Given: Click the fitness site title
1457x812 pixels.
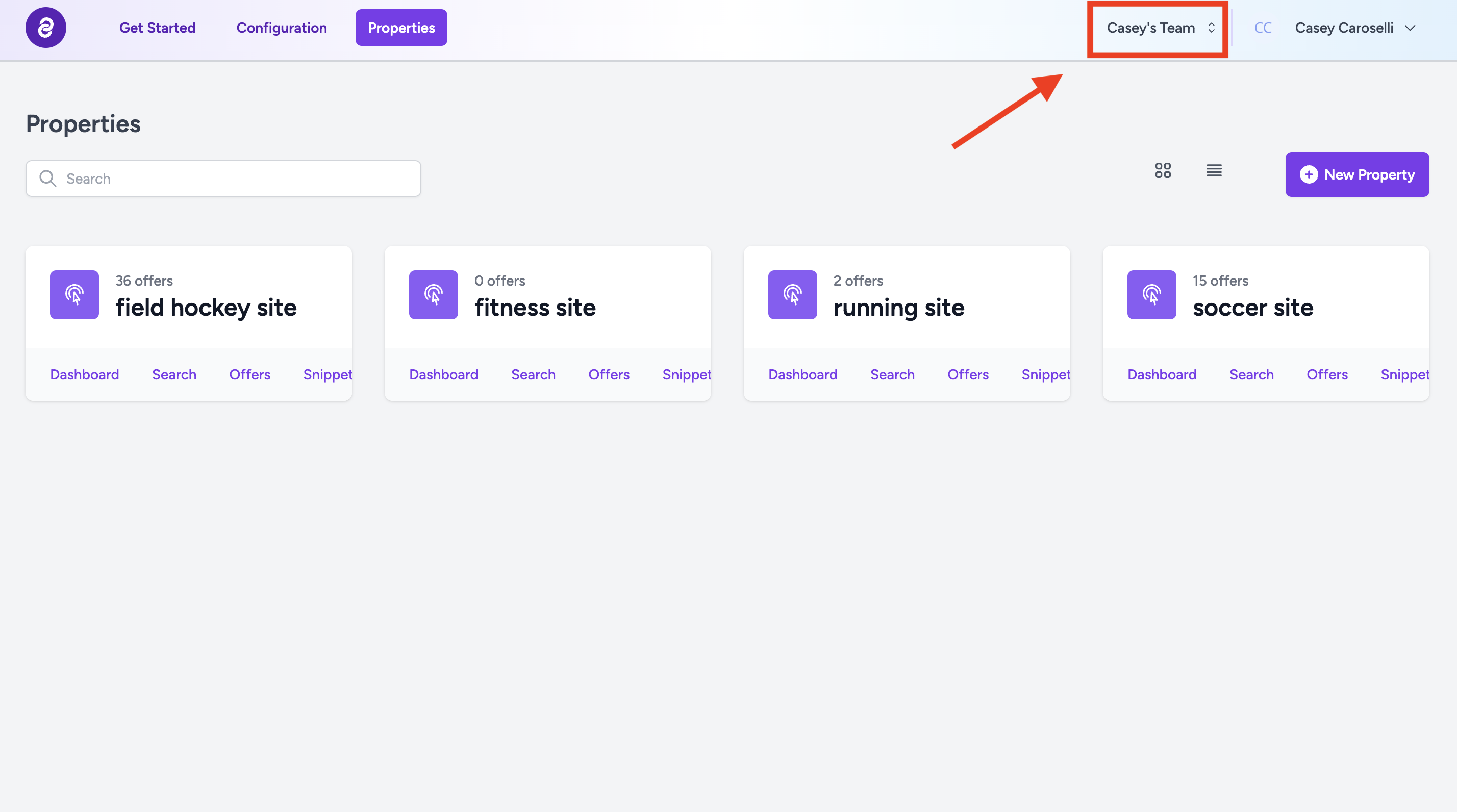Looking at the screenshot, I should tap(535, 308).
